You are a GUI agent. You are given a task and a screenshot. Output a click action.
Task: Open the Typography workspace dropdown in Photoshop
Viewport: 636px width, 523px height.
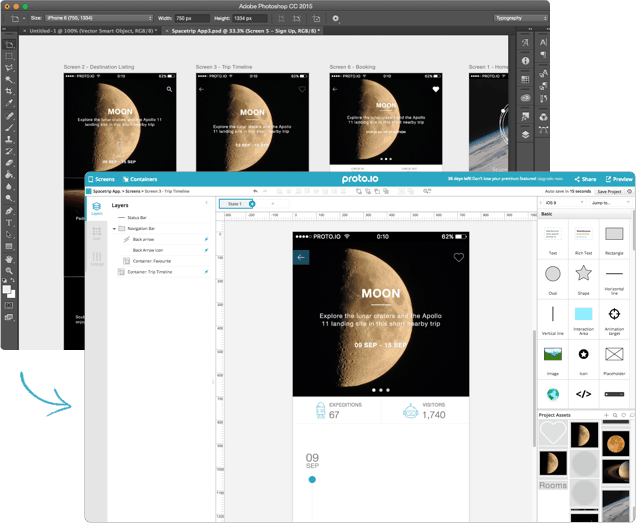click(x=521, y=18)
